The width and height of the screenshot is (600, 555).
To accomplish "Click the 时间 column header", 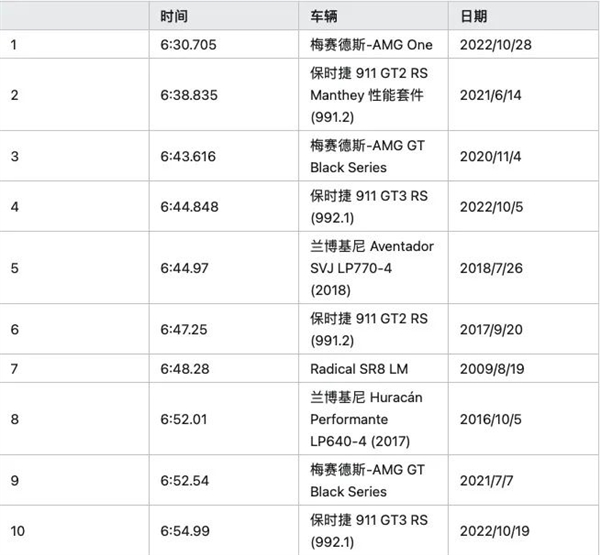I will click(x=173, y=17).
